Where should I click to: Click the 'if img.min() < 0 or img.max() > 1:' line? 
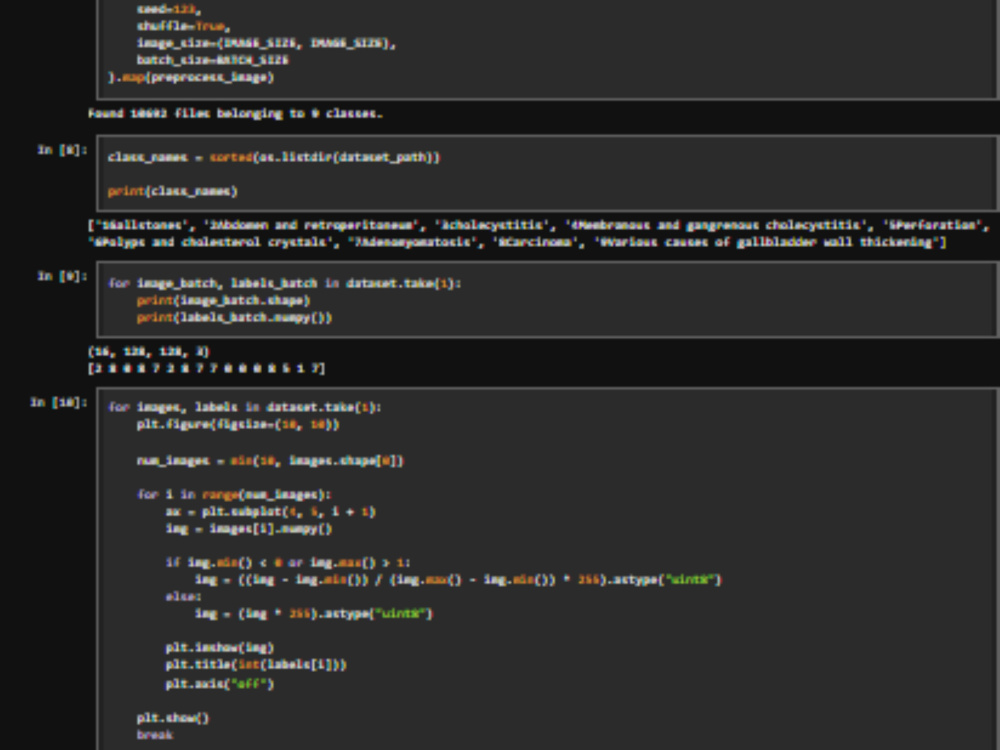pyautogui.click(x=288, y=562)
